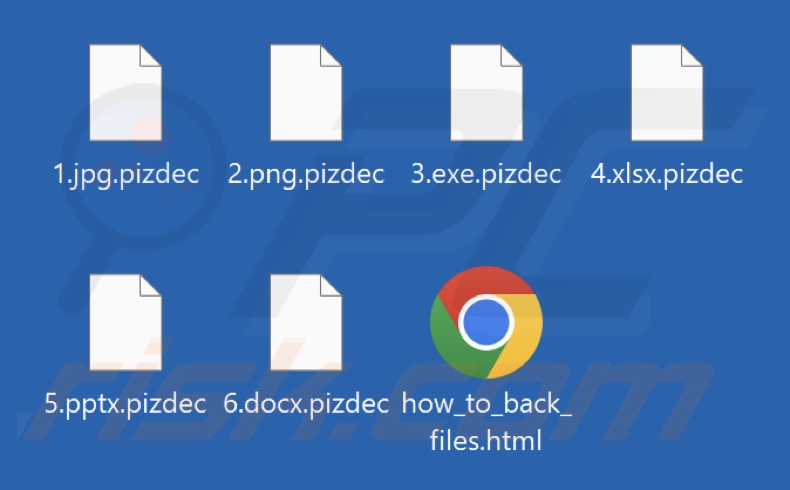Select the 6.docx.pizdec file icon
The height and width of the screenshot is (490, 790).
[306, 322]
